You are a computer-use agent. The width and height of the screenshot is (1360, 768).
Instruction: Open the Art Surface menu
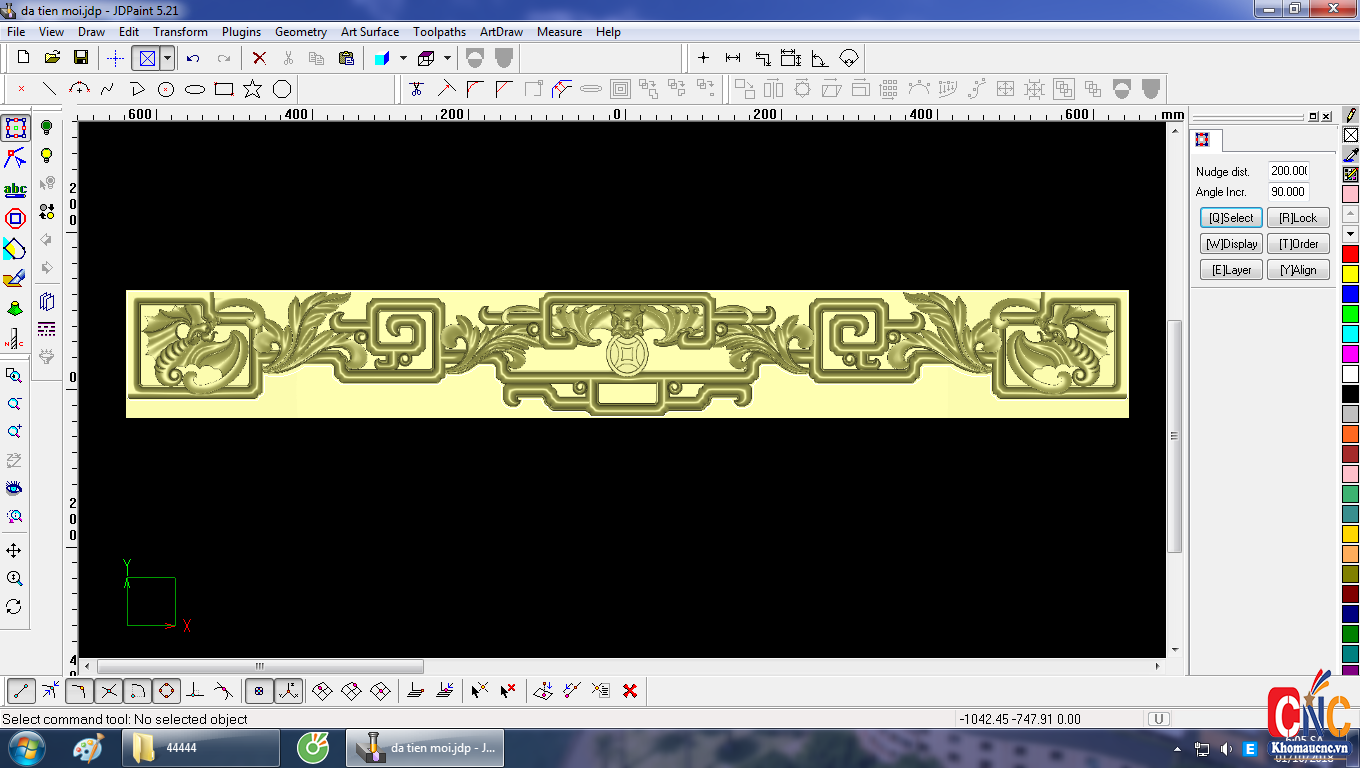point(370,32)
